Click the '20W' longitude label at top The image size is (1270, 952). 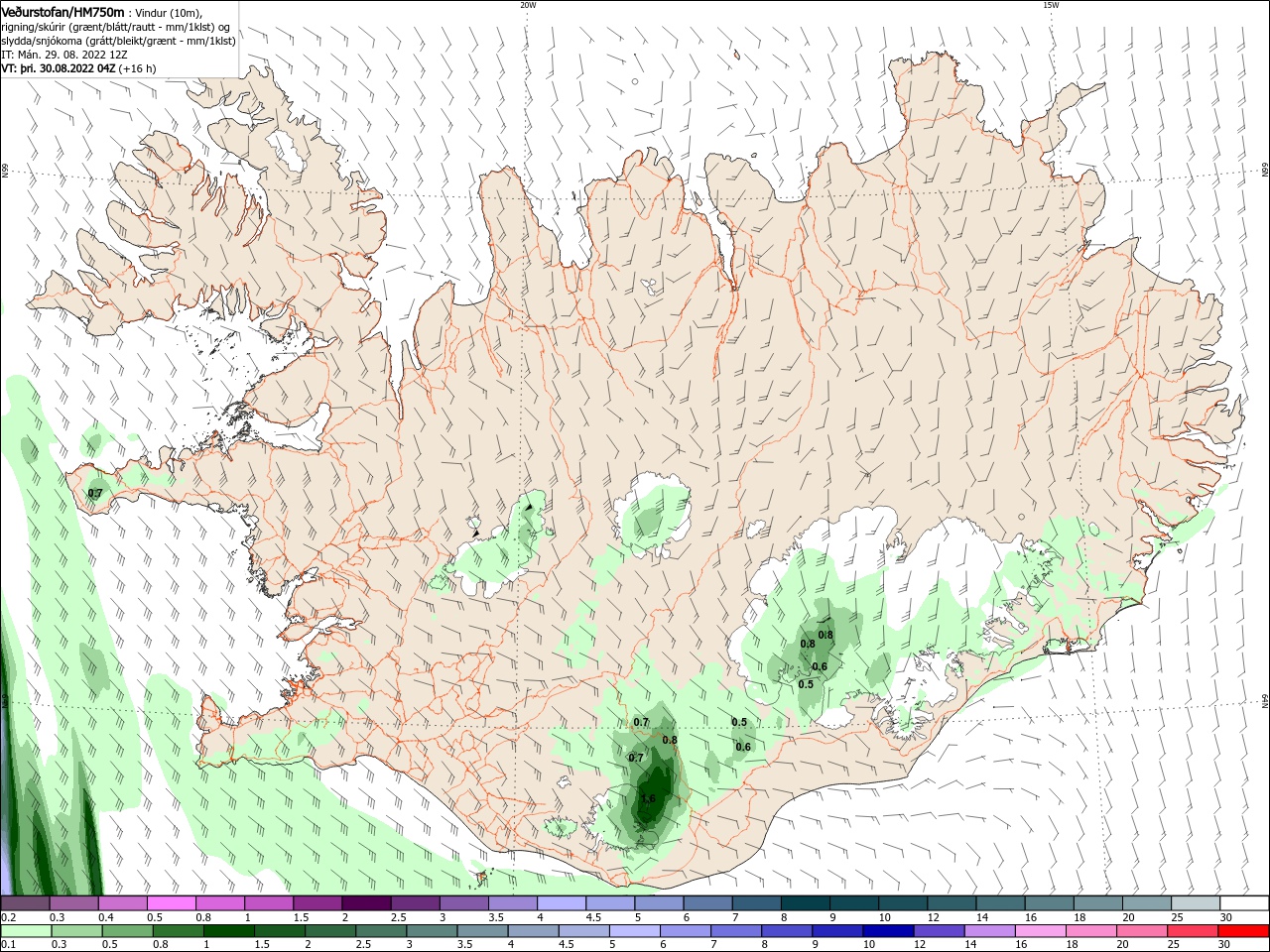click(x=528, y=5)
